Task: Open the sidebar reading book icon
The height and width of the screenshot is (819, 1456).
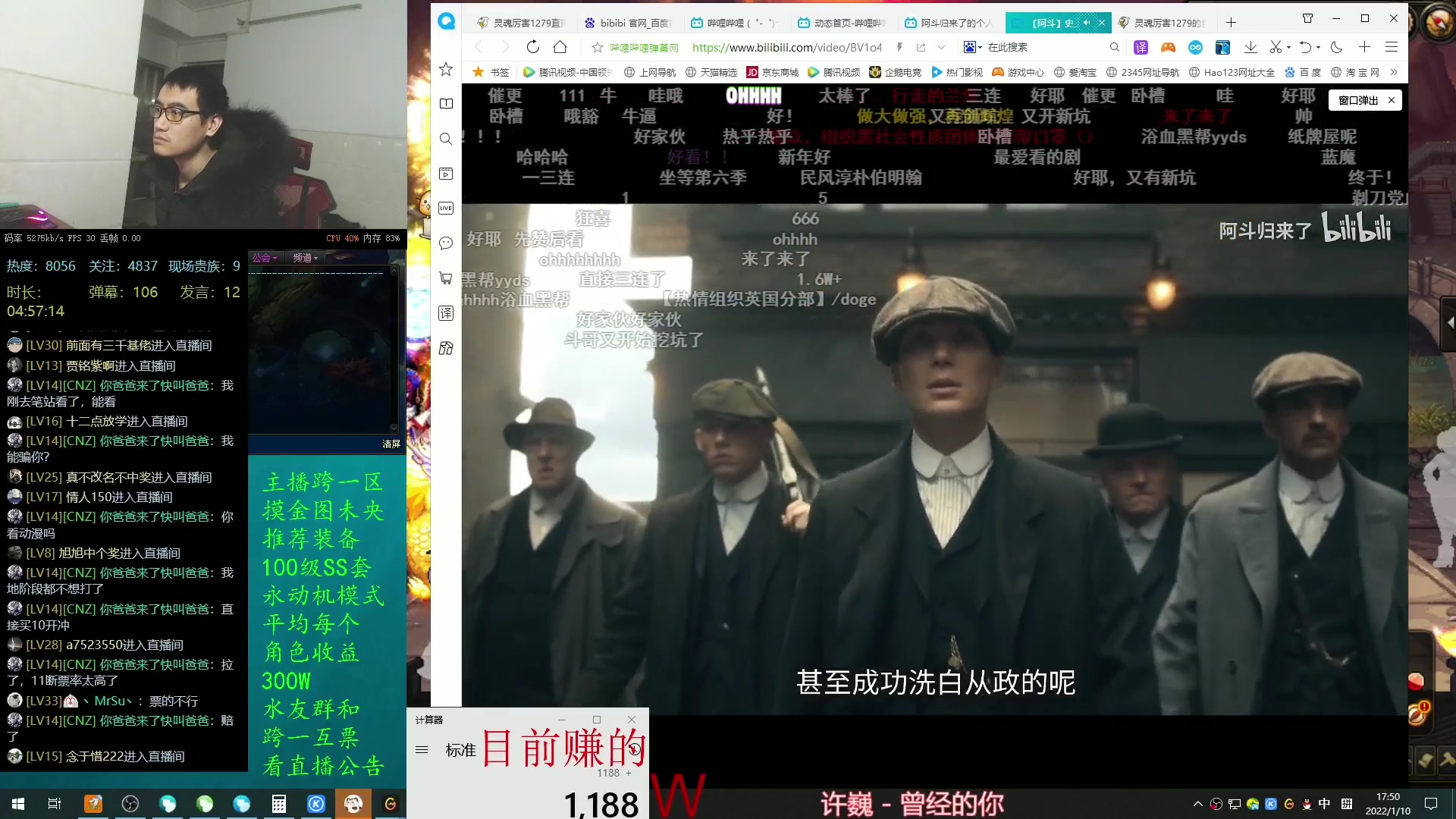Action: coord(446,104)
